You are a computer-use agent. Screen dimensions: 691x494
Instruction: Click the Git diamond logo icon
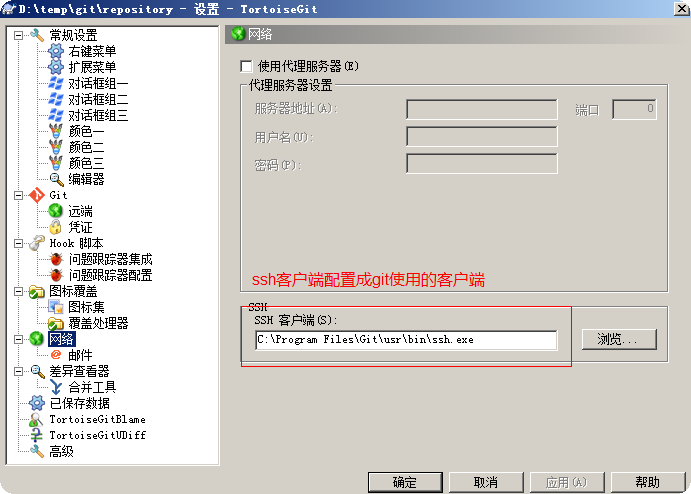[37, 195]
